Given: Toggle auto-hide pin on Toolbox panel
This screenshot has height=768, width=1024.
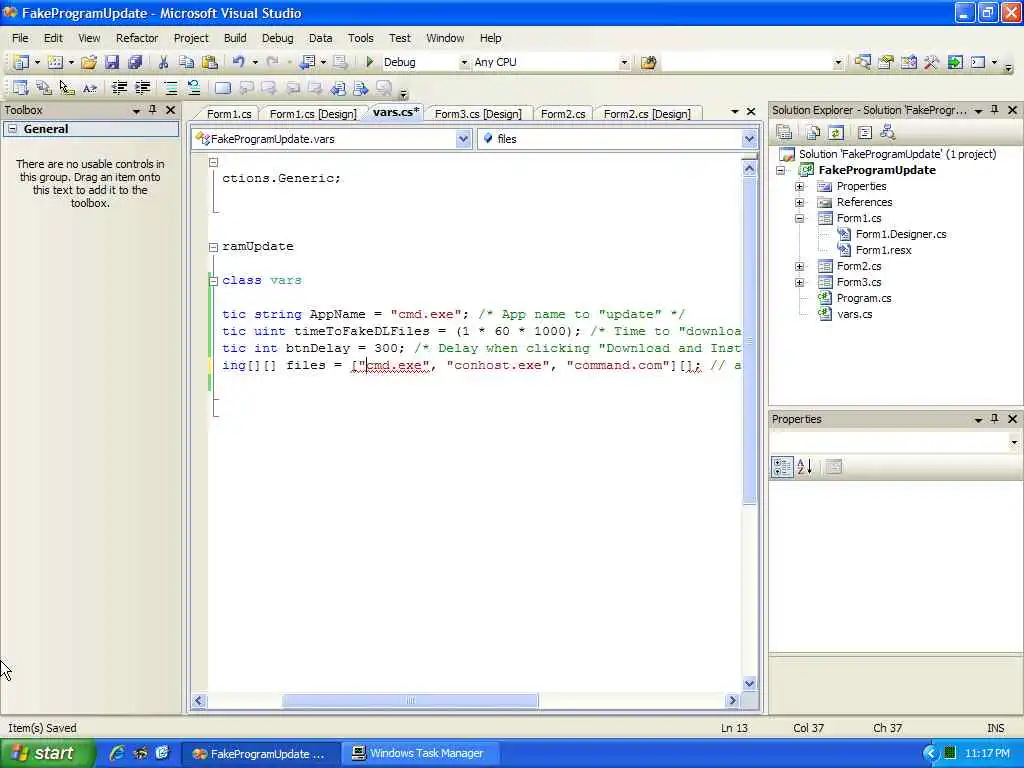Looking at the screenshot, I should pos(153,110).
